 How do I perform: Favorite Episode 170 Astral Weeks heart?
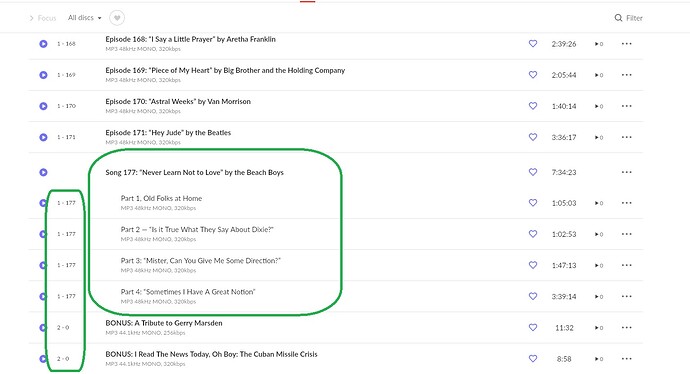click(x=533, y=106)
